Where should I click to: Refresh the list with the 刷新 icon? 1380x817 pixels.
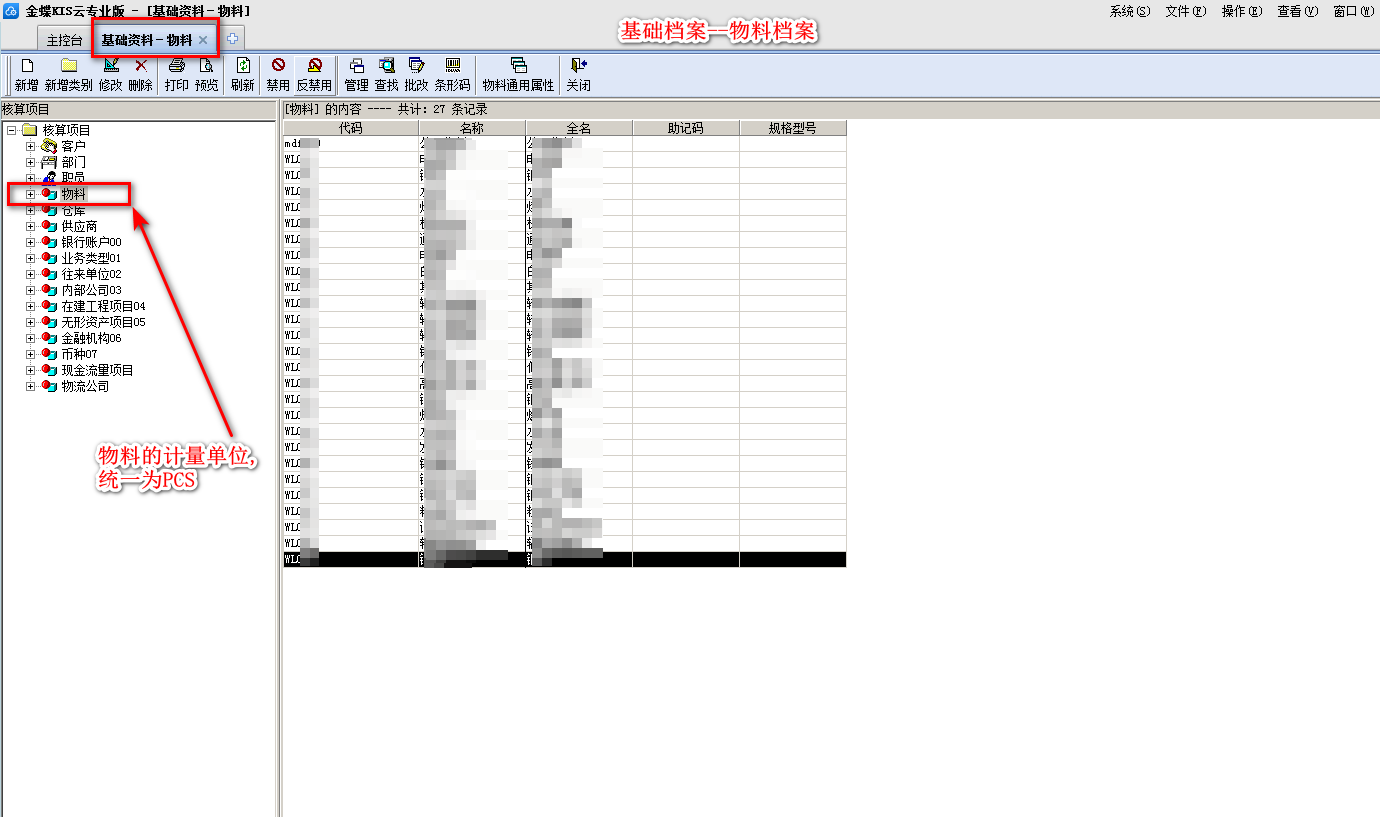243,66
